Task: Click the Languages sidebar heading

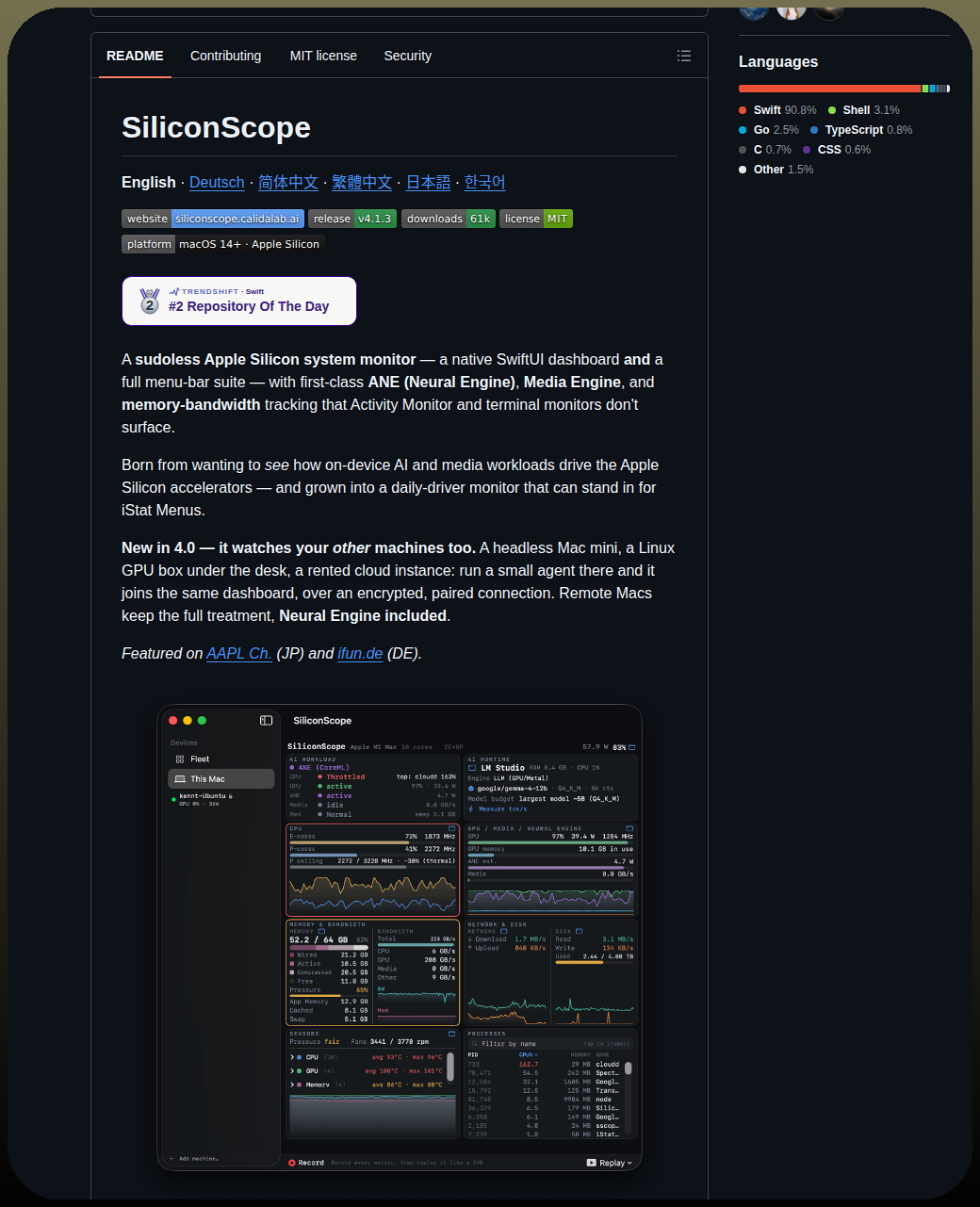Action: point(778,61)
